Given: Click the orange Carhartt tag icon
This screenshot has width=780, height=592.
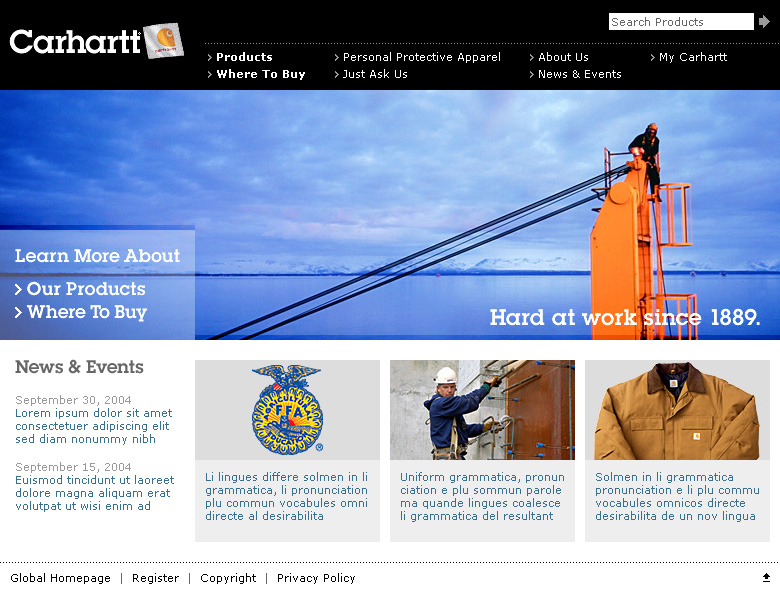Looking at the screenshot, I should (164, 40).
